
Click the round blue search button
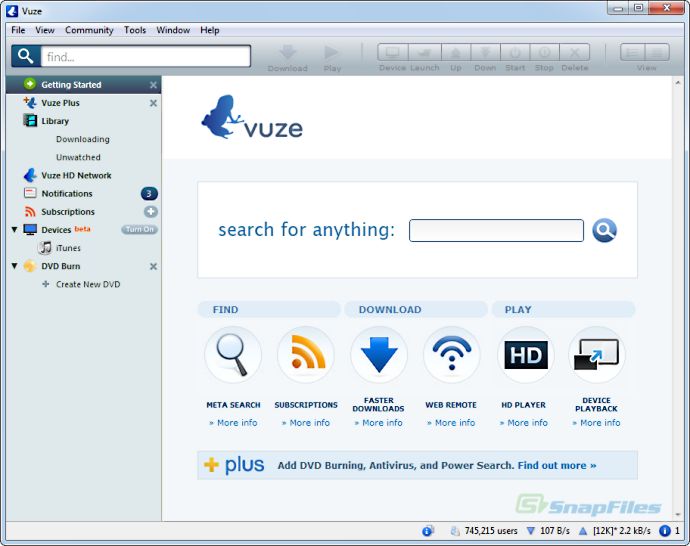pyautogui.click(x=604, y=231)
